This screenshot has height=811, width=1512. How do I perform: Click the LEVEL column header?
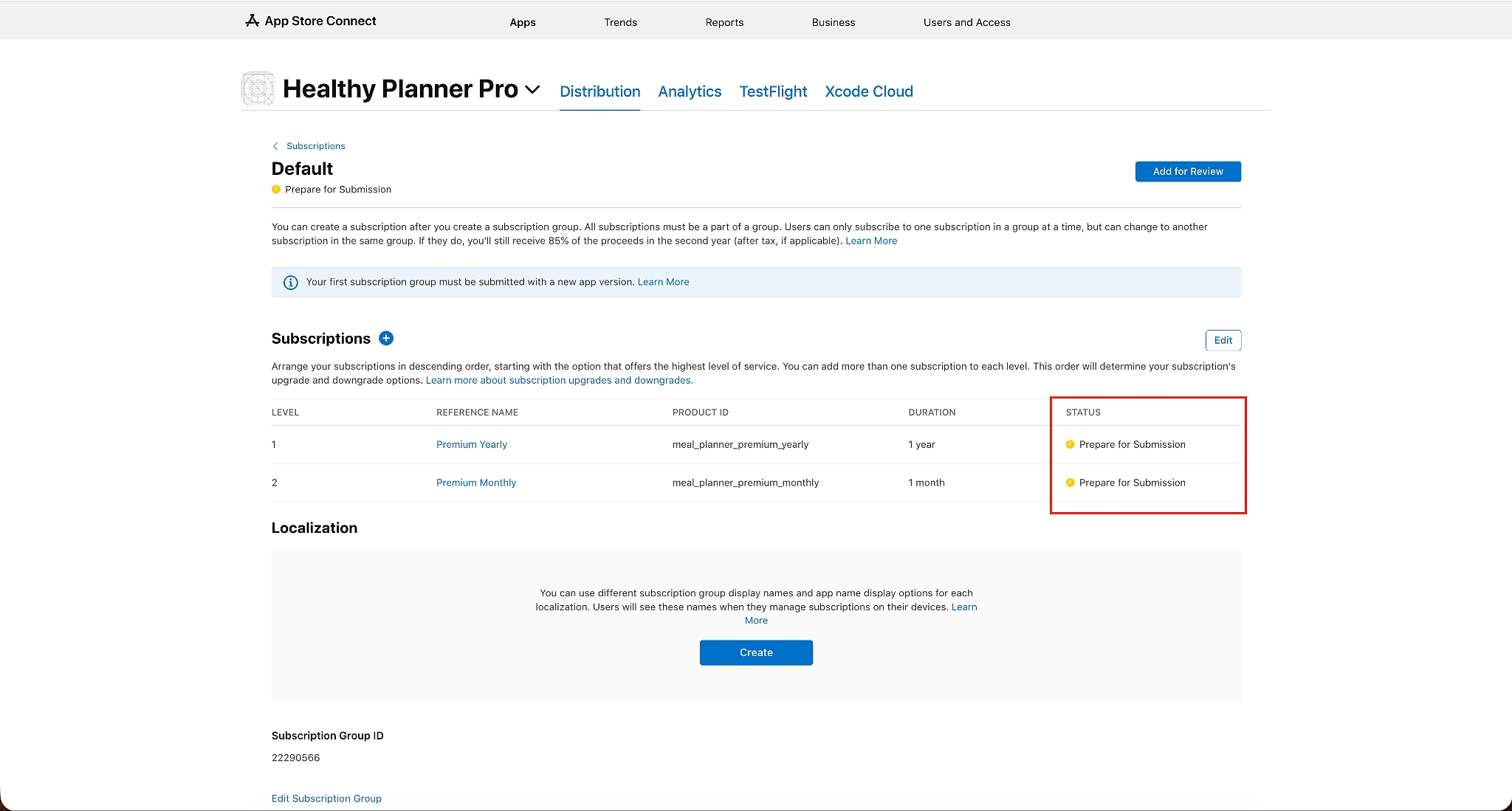(x=285, y=413)
